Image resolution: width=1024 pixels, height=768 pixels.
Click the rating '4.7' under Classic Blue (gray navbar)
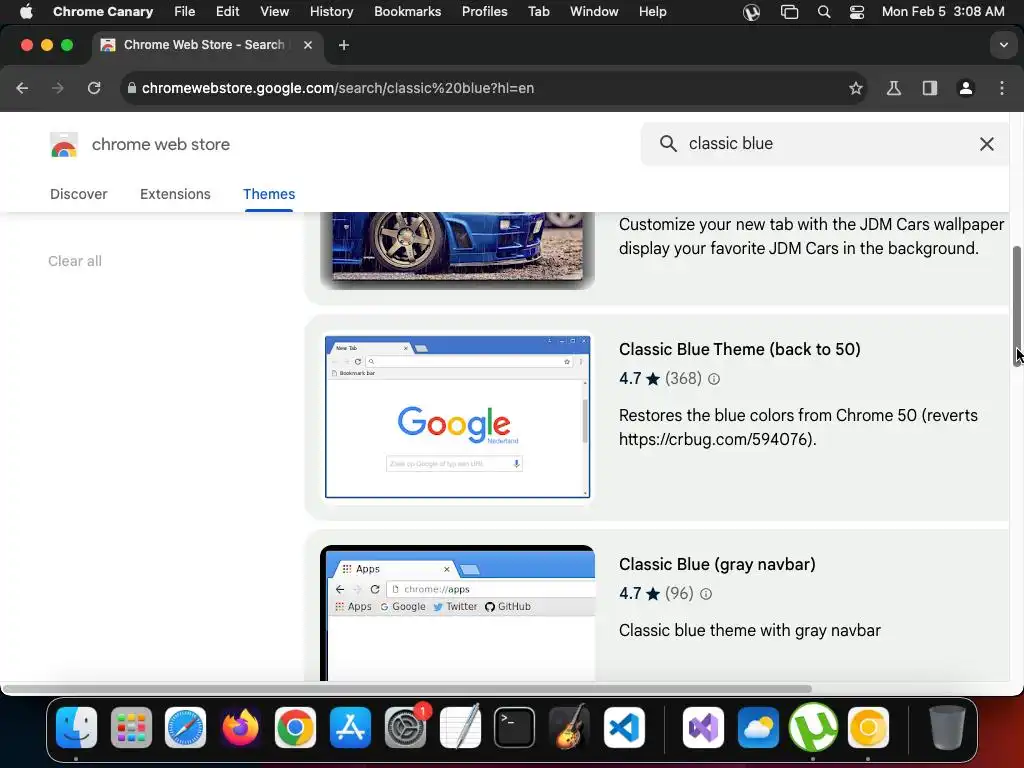pyautogui.click(x=630, y=594)
